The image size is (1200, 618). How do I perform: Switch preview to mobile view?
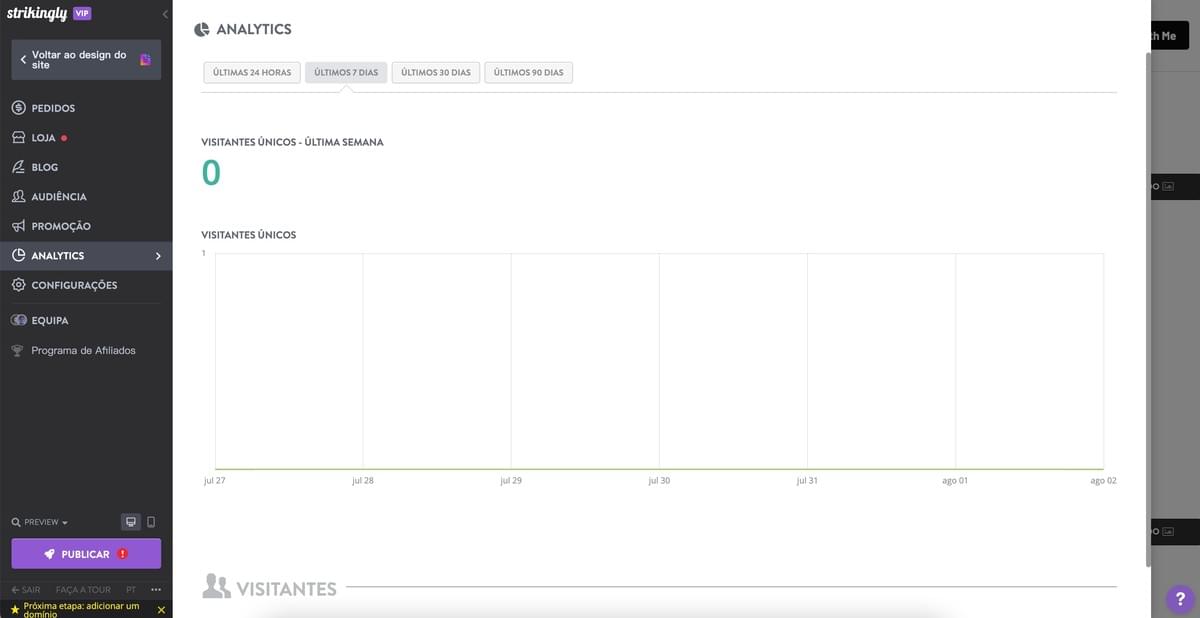152,521
